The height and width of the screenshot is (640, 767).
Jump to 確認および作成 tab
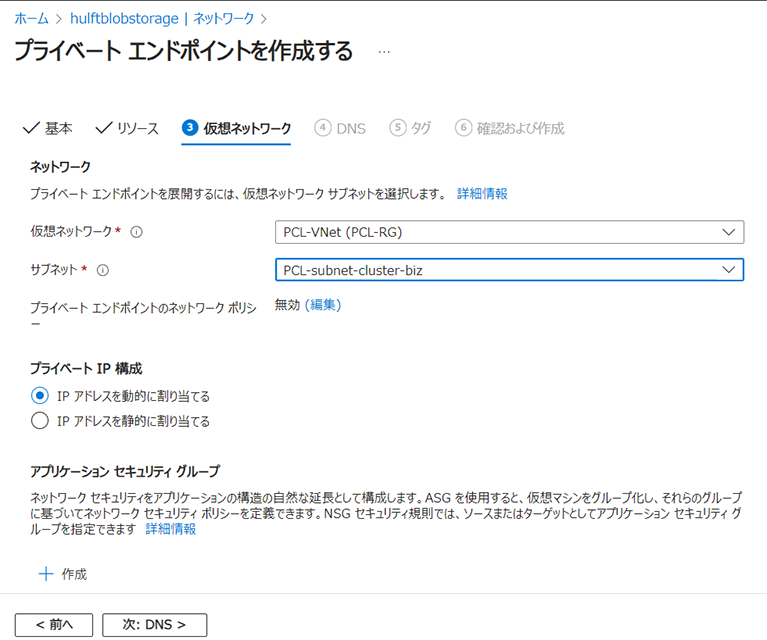point(510,128)
